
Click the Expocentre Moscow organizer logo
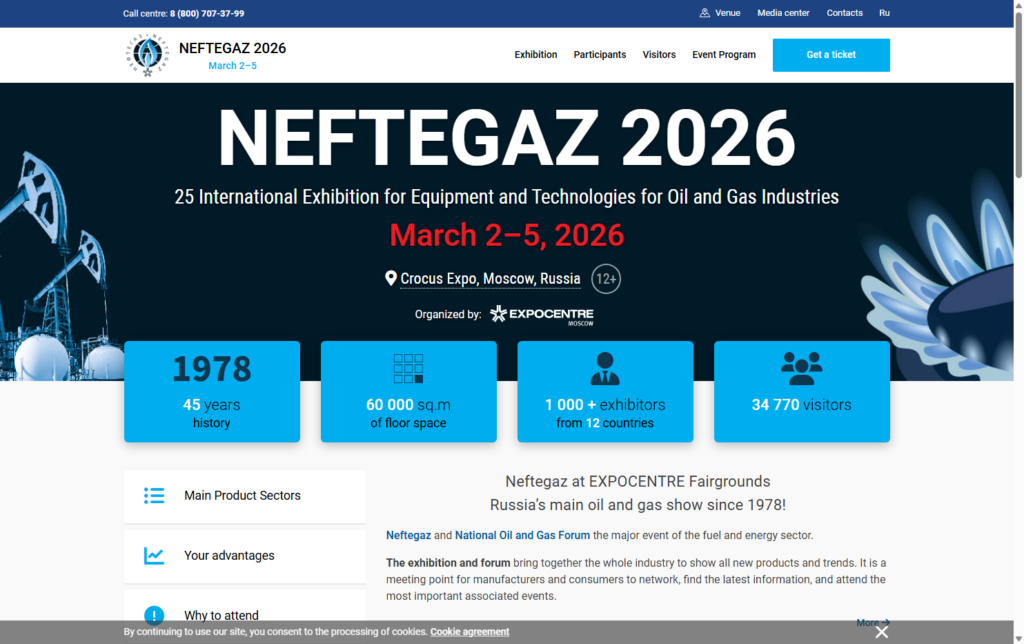(x=541, y=315)
